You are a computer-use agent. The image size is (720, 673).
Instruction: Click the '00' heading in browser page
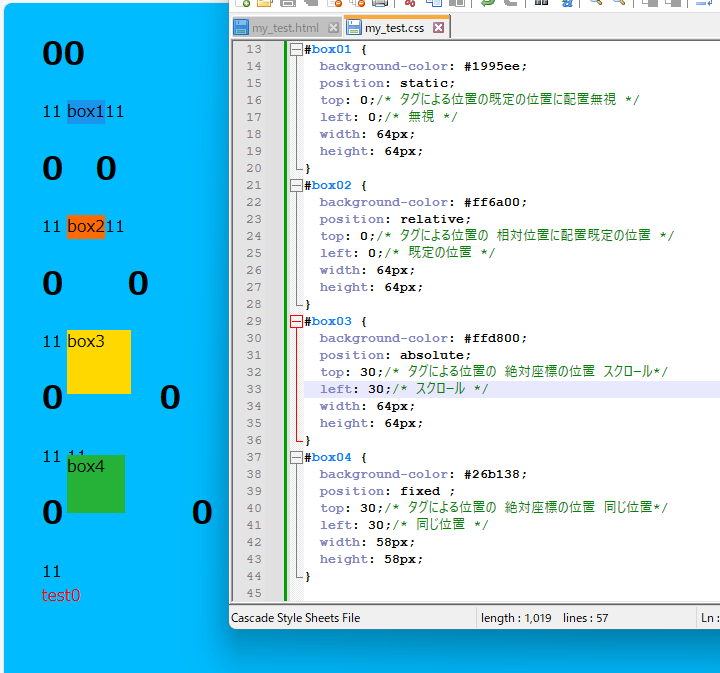[63, 53]
